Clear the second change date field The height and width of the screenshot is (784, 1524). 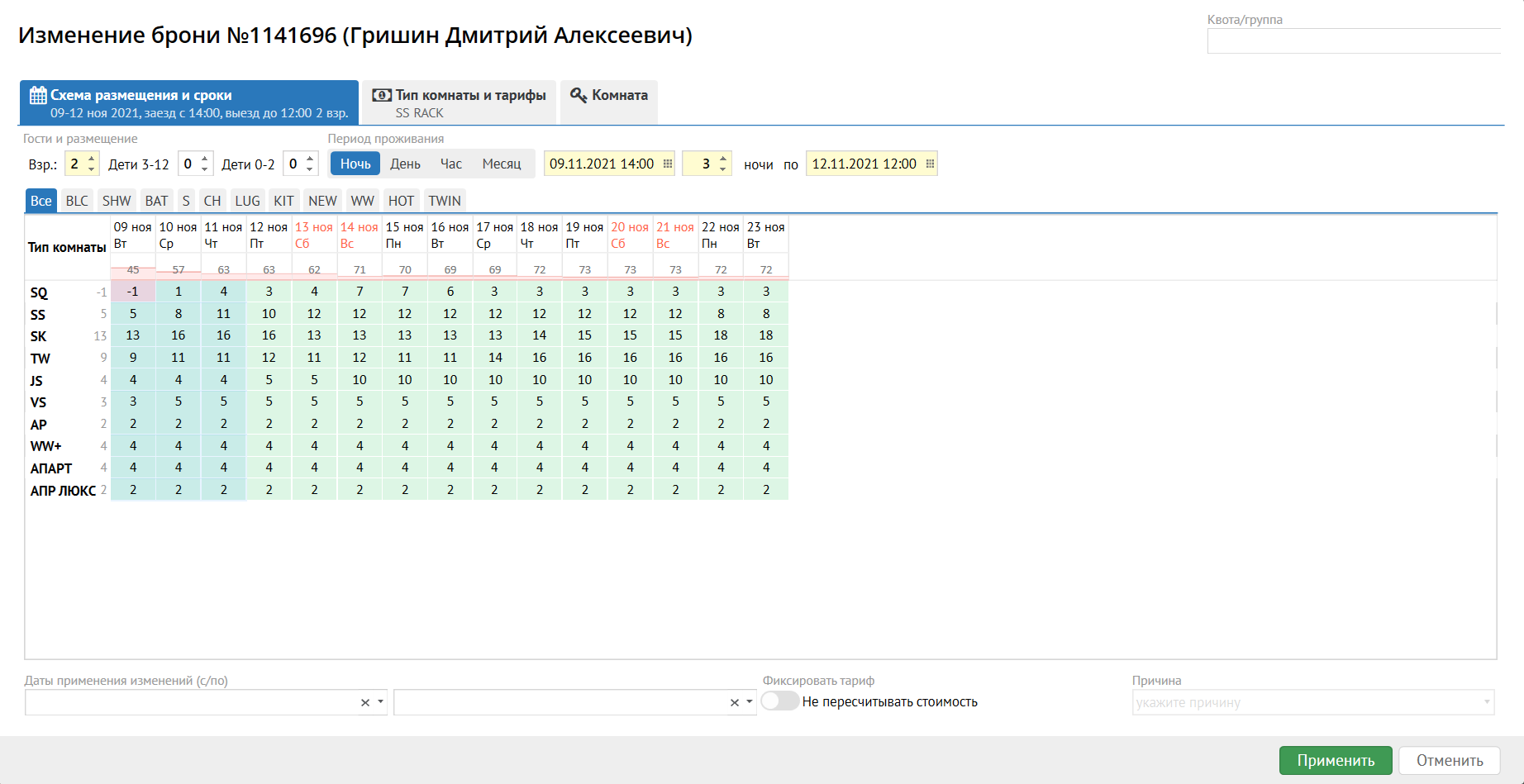pyautogui.click(x=734, y=702)
